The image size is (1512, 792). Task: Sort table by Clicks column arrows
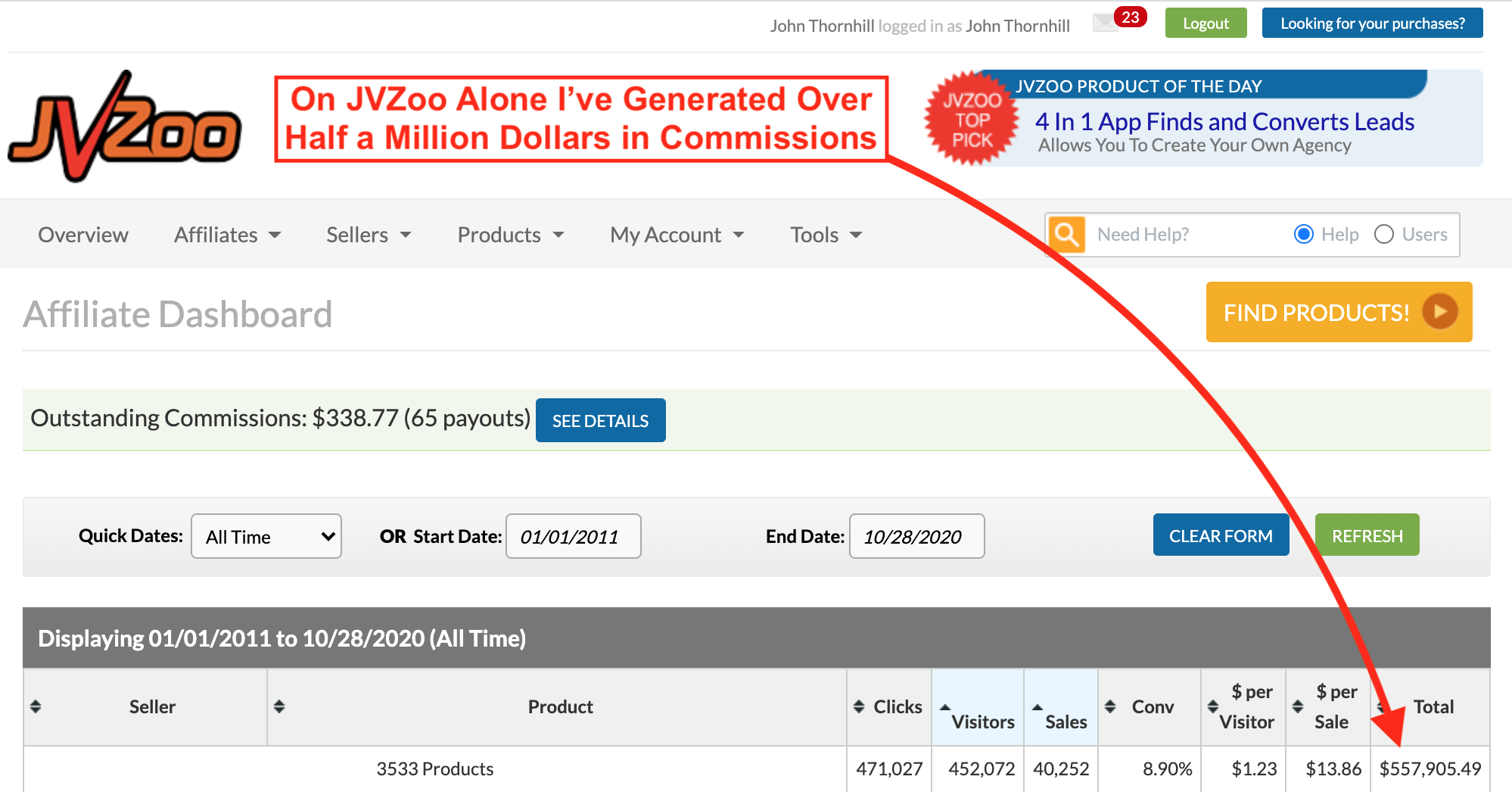coord(859,706)
